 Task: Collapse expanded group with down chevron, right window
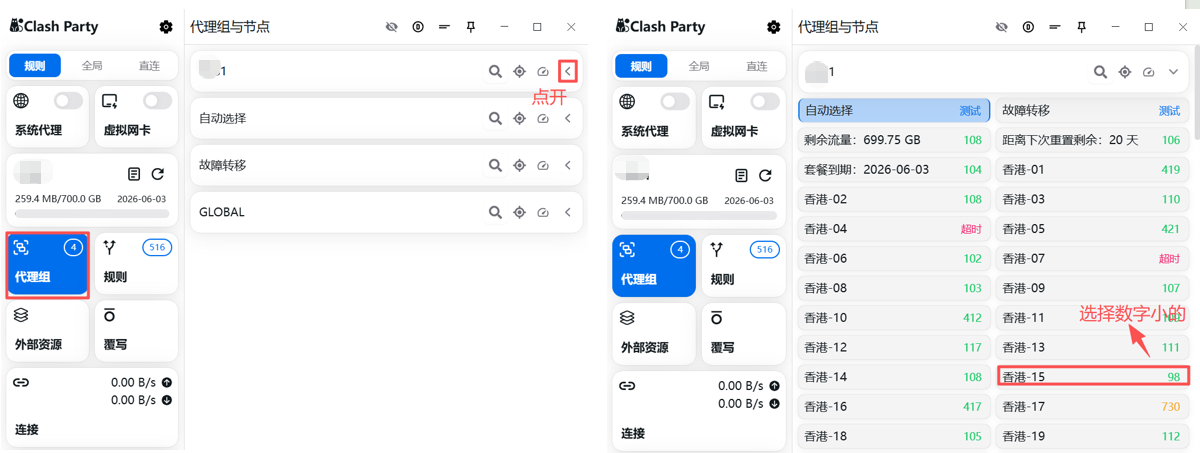click(x=1174, y=72)
